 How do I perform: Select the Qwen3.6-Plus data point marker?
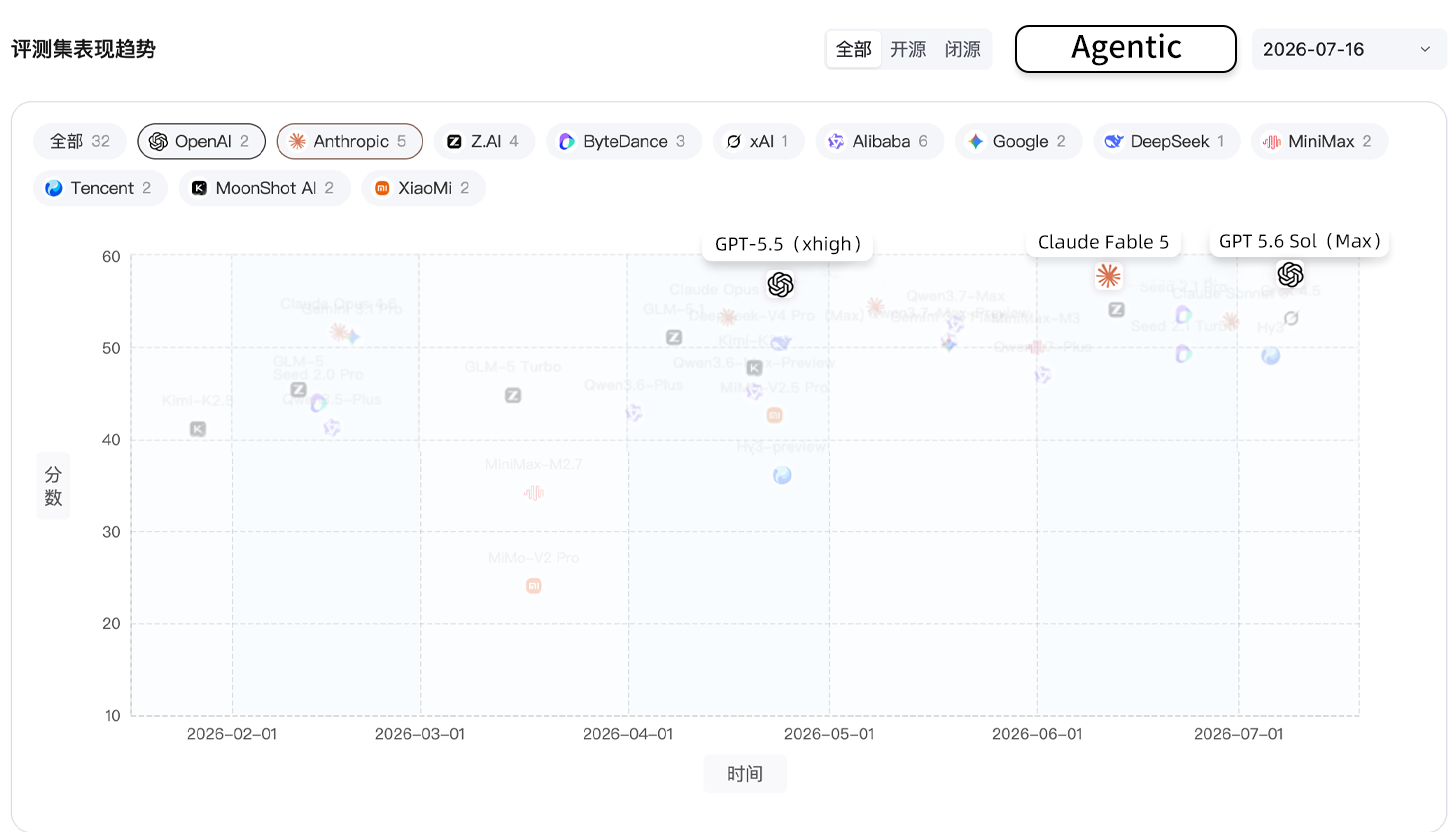click(633, 412)
